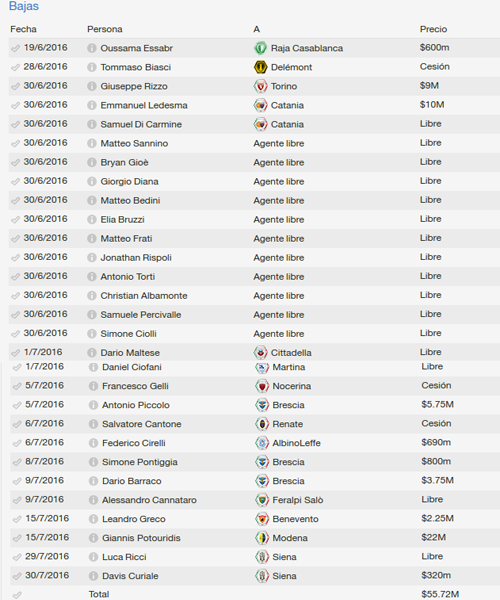Click the Delémont club badge icon
This screenshot has height=600, width=500.
tap(261, 67)
